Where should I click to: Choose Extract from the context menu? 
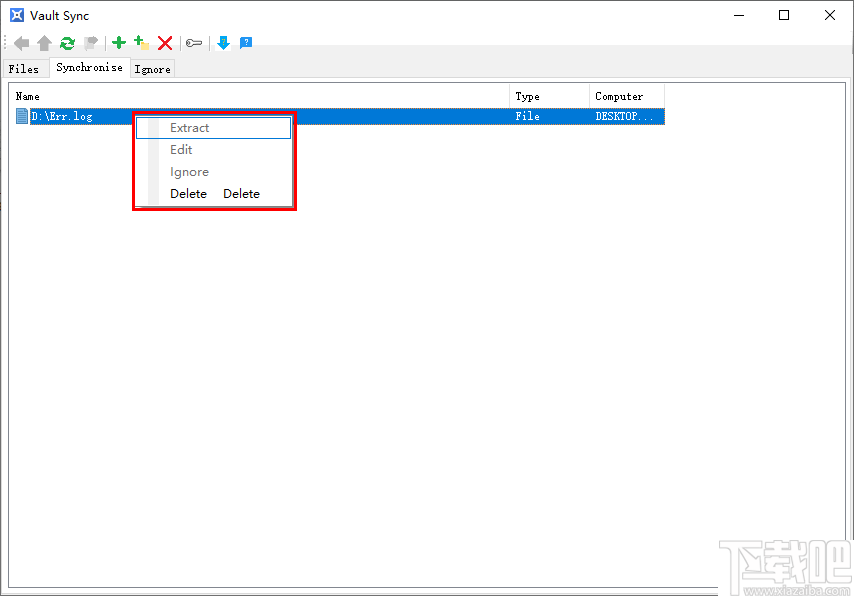pyautogui.click(x=214, y=128)
